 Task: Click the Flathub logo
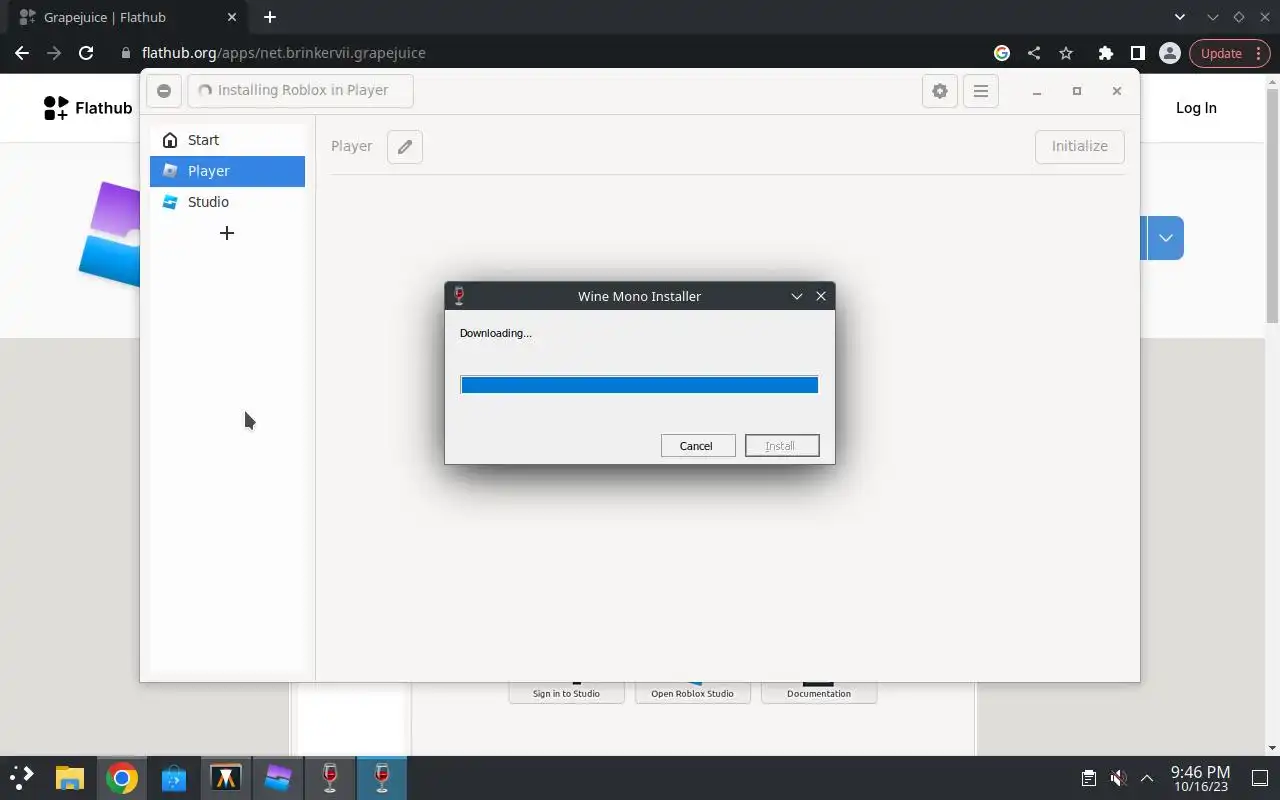pos(88,108)
